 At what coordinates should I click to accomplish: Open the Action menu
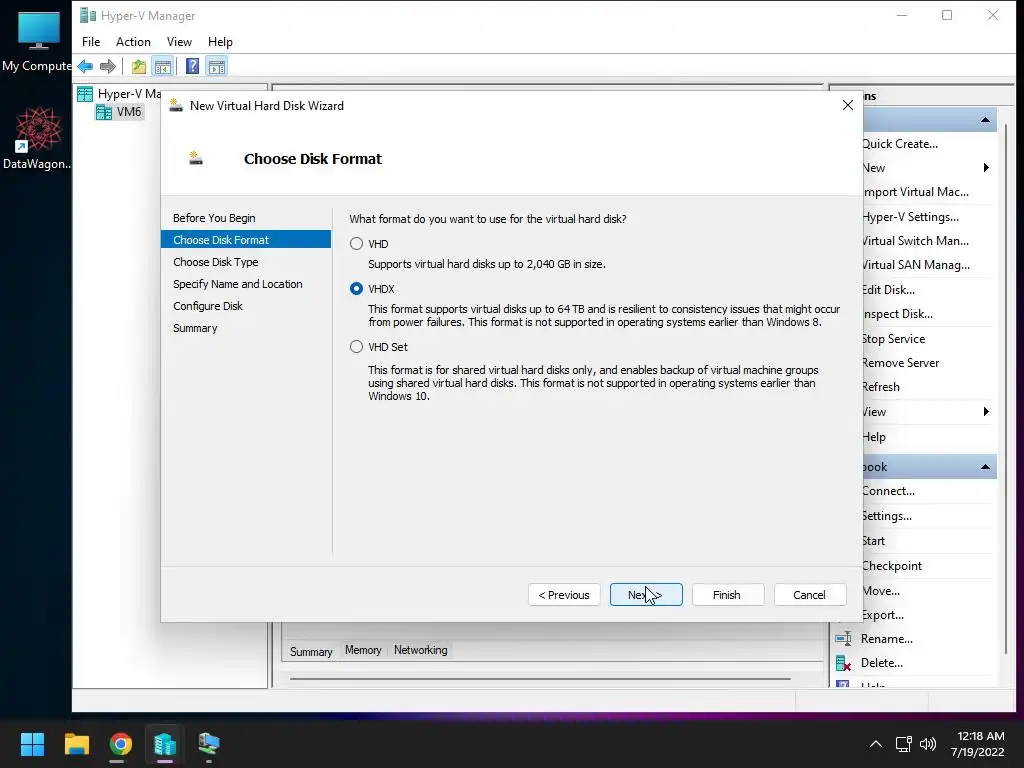point(133,42)
